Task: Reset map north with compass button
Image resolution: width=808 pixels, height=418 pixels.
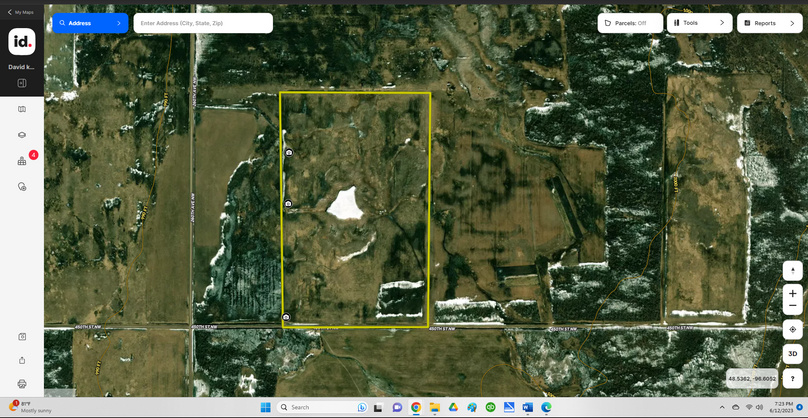Action: tap(792, 271)
